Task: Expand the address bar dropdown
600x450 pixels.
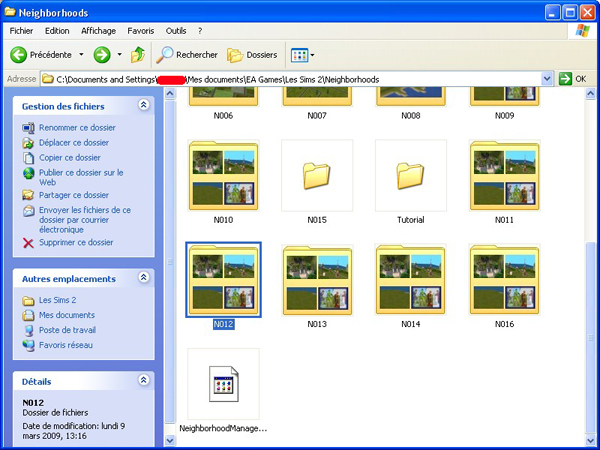Action: [547, 79]
